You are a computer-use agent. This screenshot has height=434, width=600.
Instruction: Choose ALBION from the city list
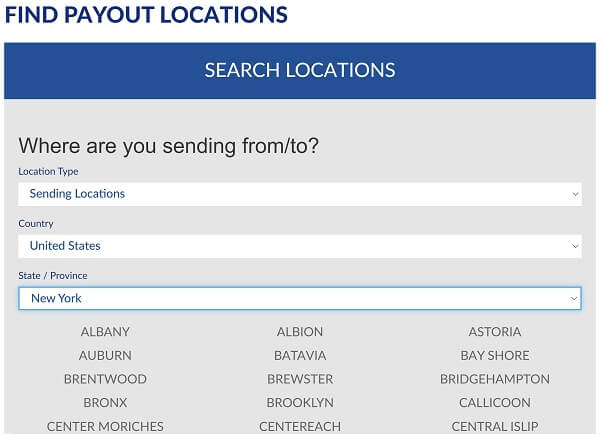pyautogui.click(x=300, y=332)
